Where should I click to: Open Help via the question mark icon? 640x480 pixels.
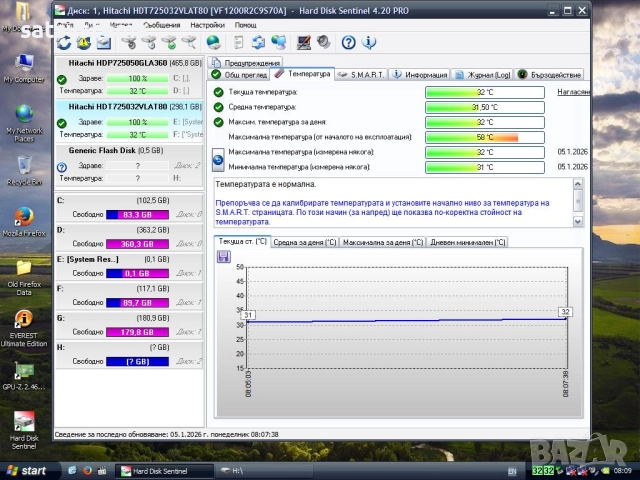(x=348, y=42)
